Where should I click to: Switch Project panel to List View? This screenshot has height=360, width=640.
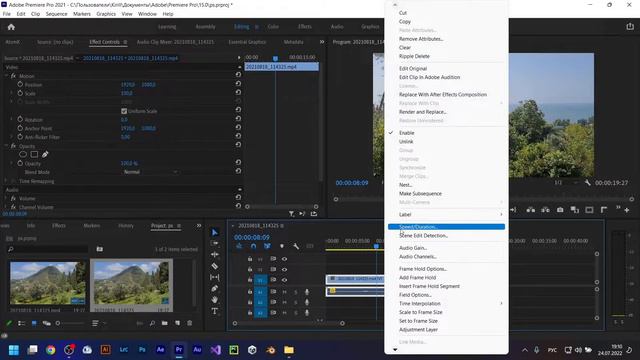pyautogui.click(x=22, y=323)
